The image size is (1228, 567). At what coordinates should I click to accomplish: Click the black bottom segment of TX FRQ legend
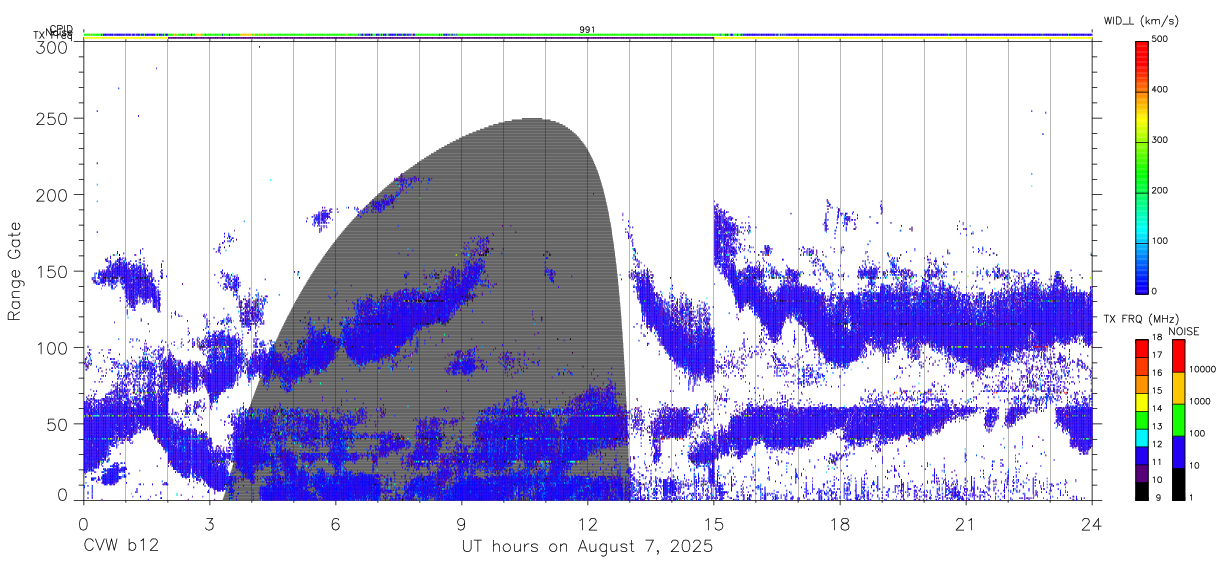point(1142,490)
